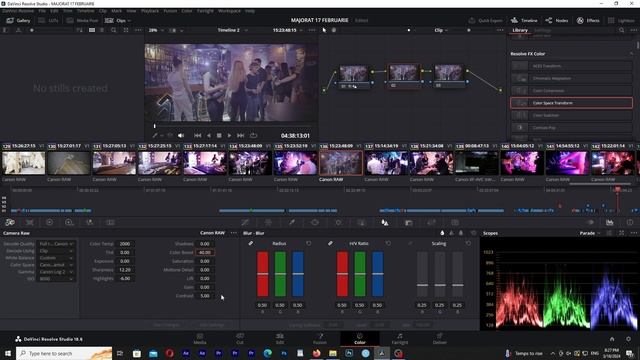
Task: Toggle the Radius channel link icon
Action: tap(251, 243)
